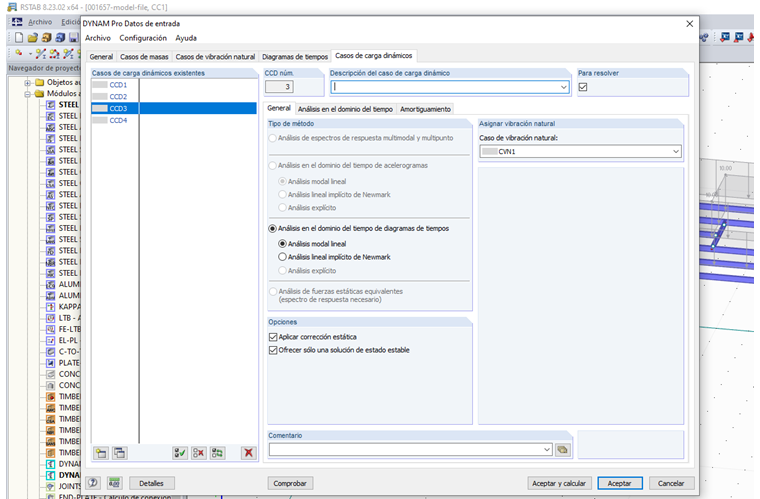Click CCD3 gray color swatch in list
Viewport: 760px width, 499px height.
100,108
